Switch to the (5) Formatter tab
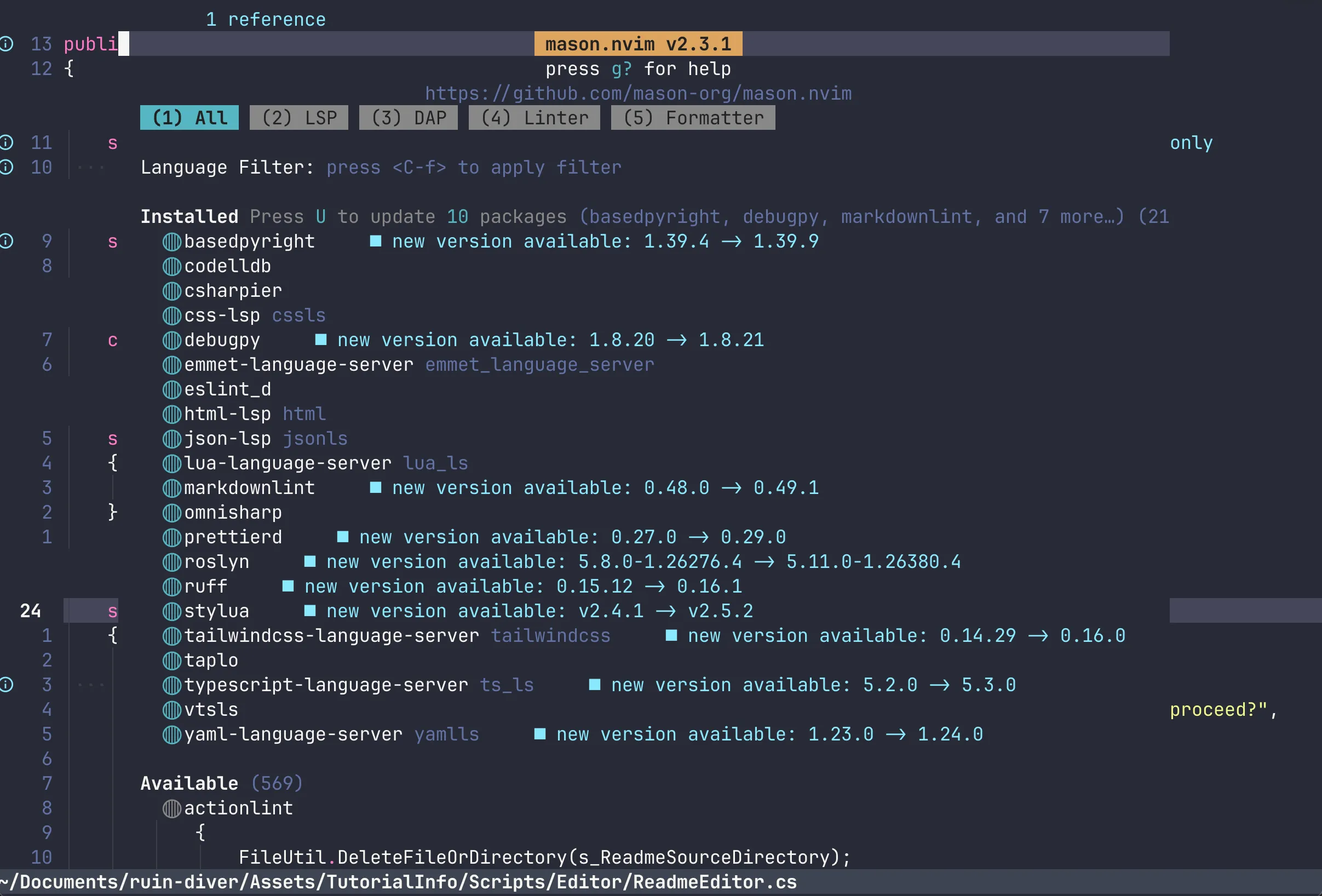The width and height of the screenshot is (1322, 896). 693,118
